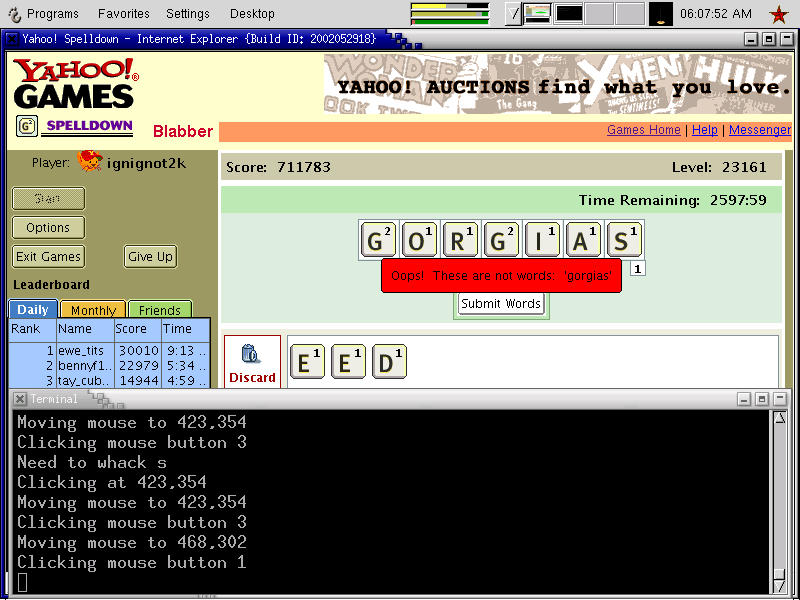The height and width of the screenshot is (600, 800).
Task: Click the R tile in word row
Action: pos(460,240)
